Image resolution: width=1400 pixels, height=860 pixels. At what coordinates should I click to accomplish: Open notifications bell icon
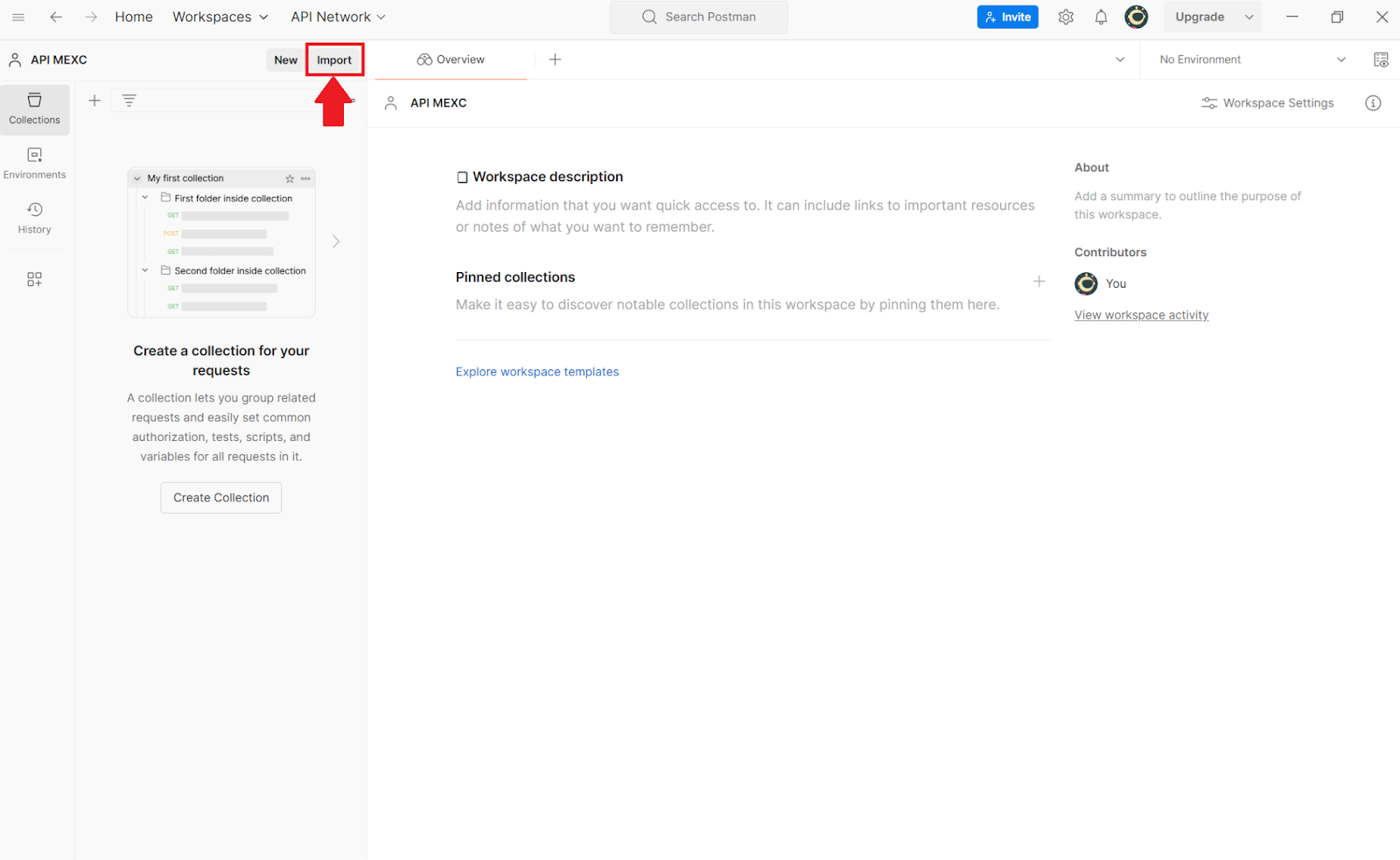[x=1101, y=17]
